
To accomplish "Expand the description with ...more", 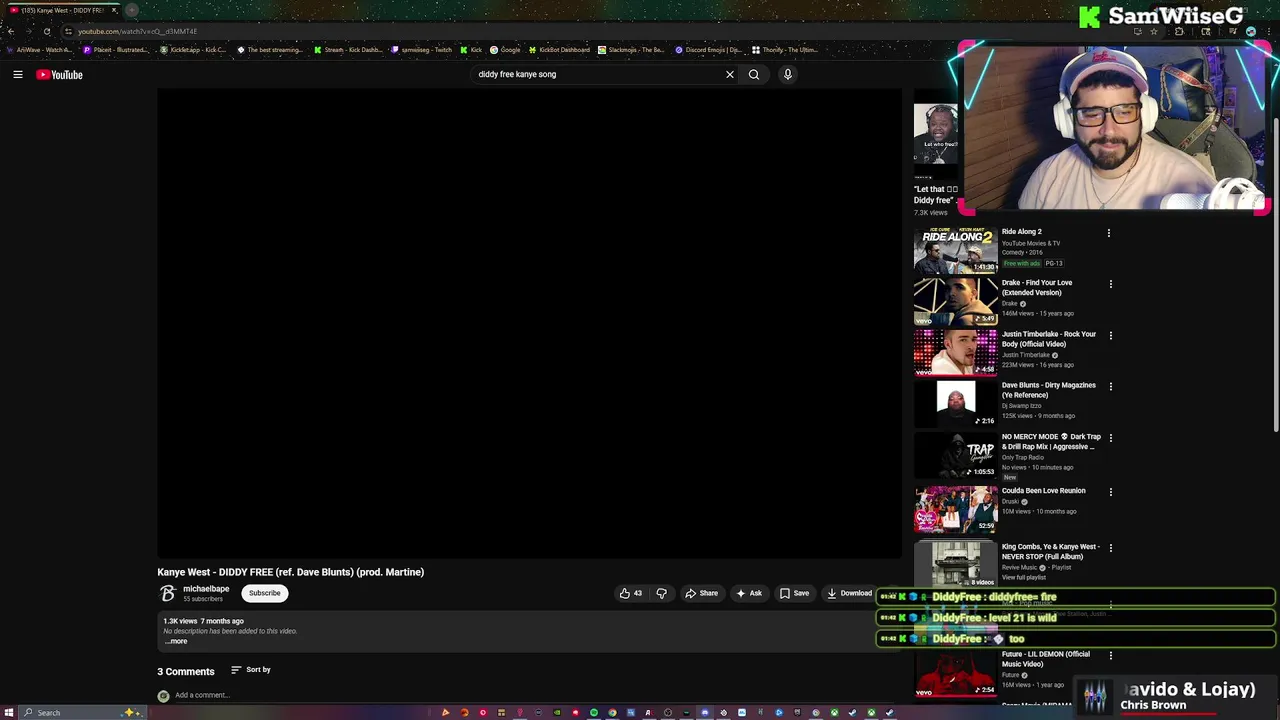I will point(176,641).
